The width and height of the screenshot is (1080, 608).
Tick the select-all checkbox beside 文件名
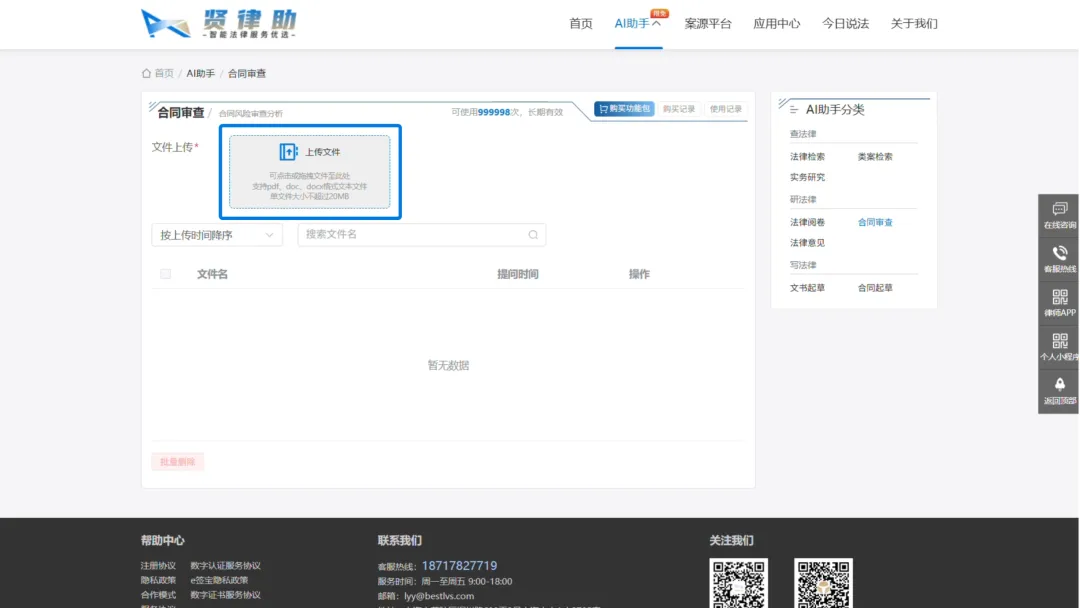165,274
